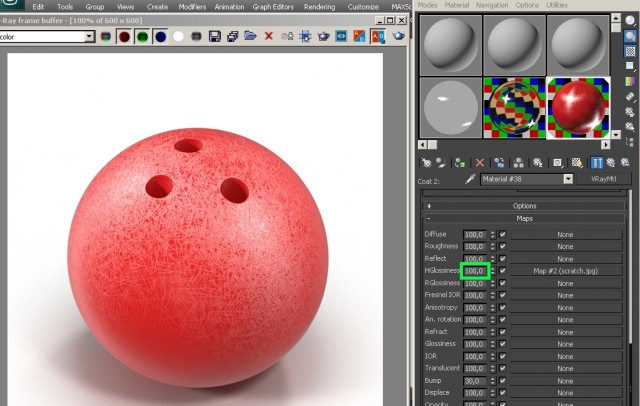Open Material Editor Utilities menu

557,5
